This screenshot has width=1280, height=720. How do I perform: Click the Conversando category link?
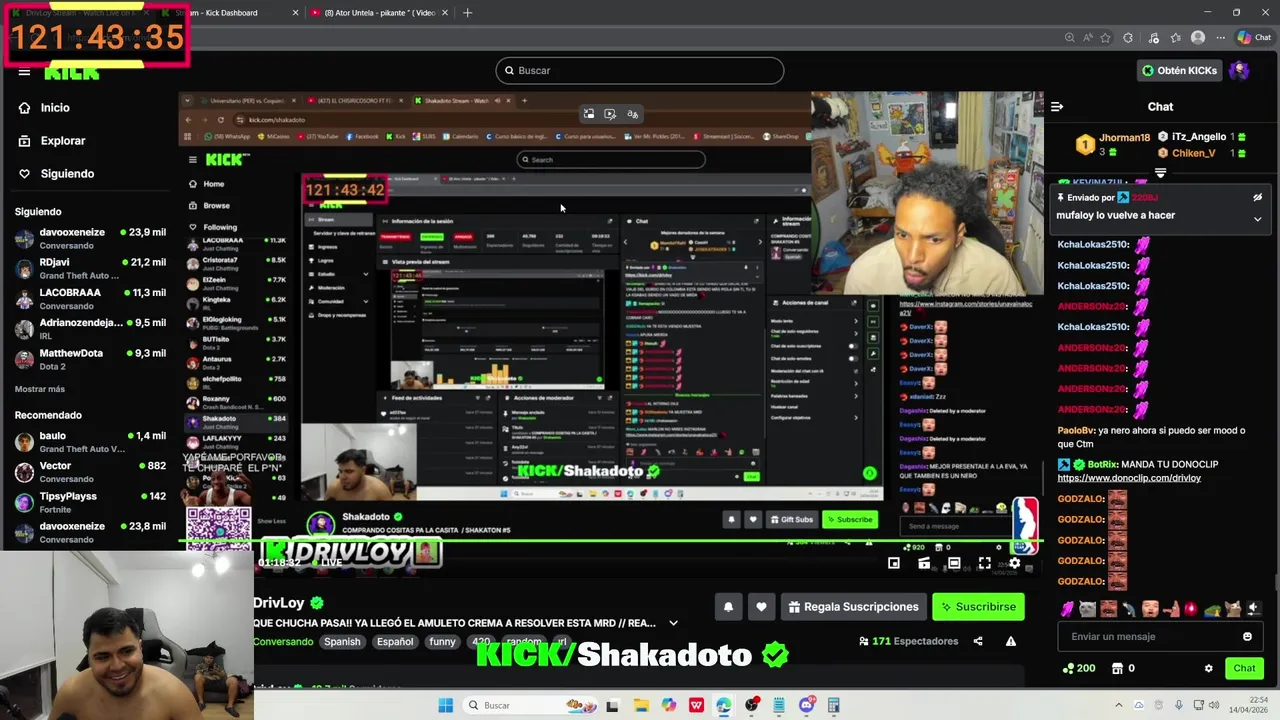coord(283,642)
